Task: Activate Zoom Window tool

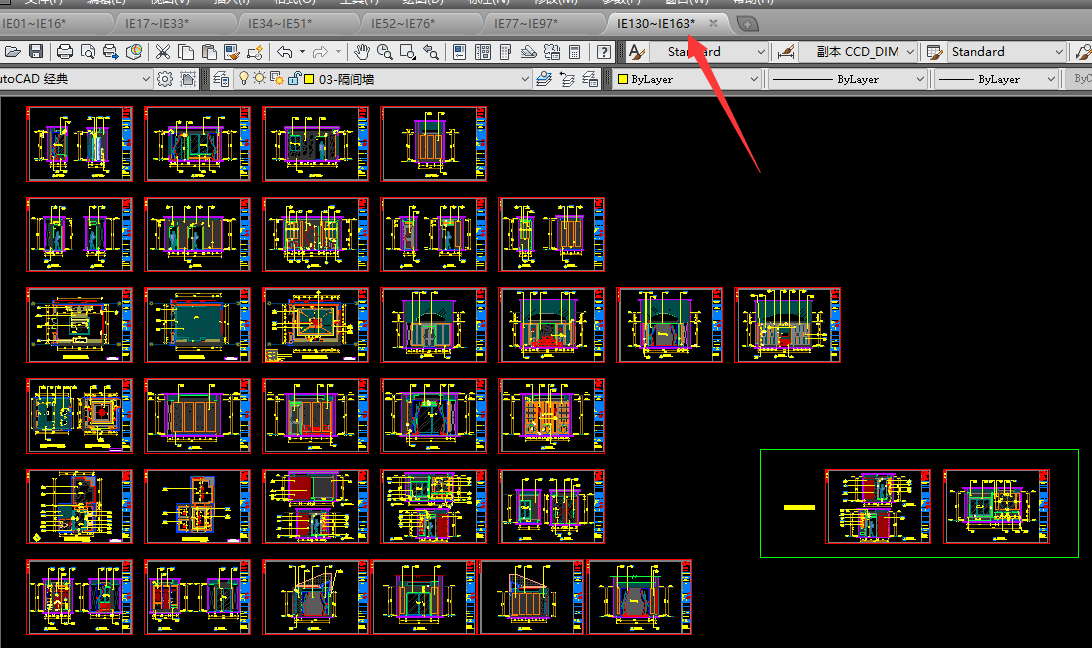Action: click(408, 52)
